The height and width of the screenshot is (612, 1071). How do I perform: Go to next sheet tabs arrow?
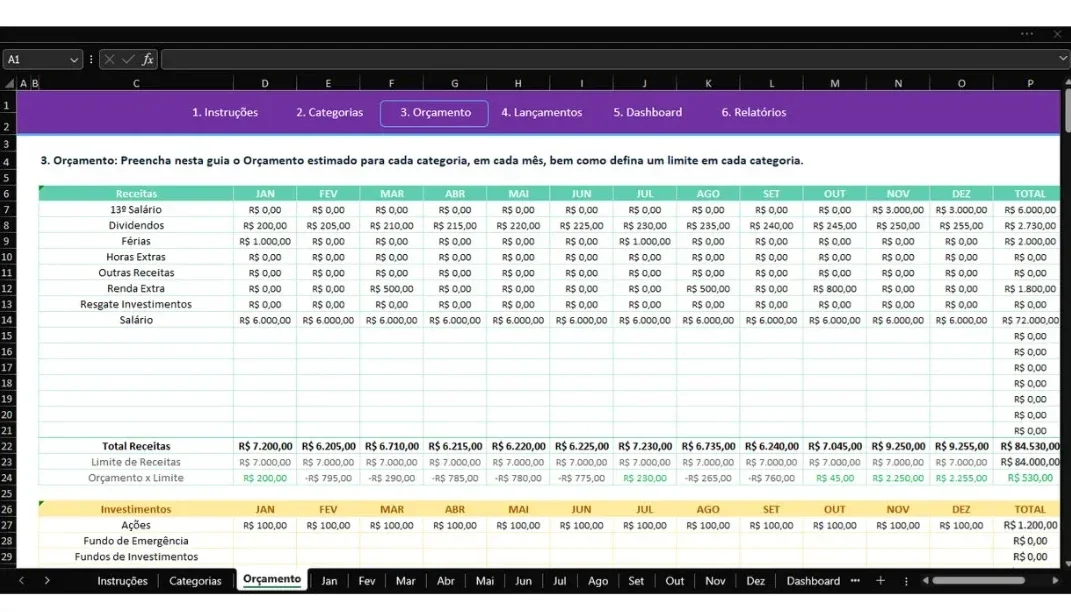[47, 581]
